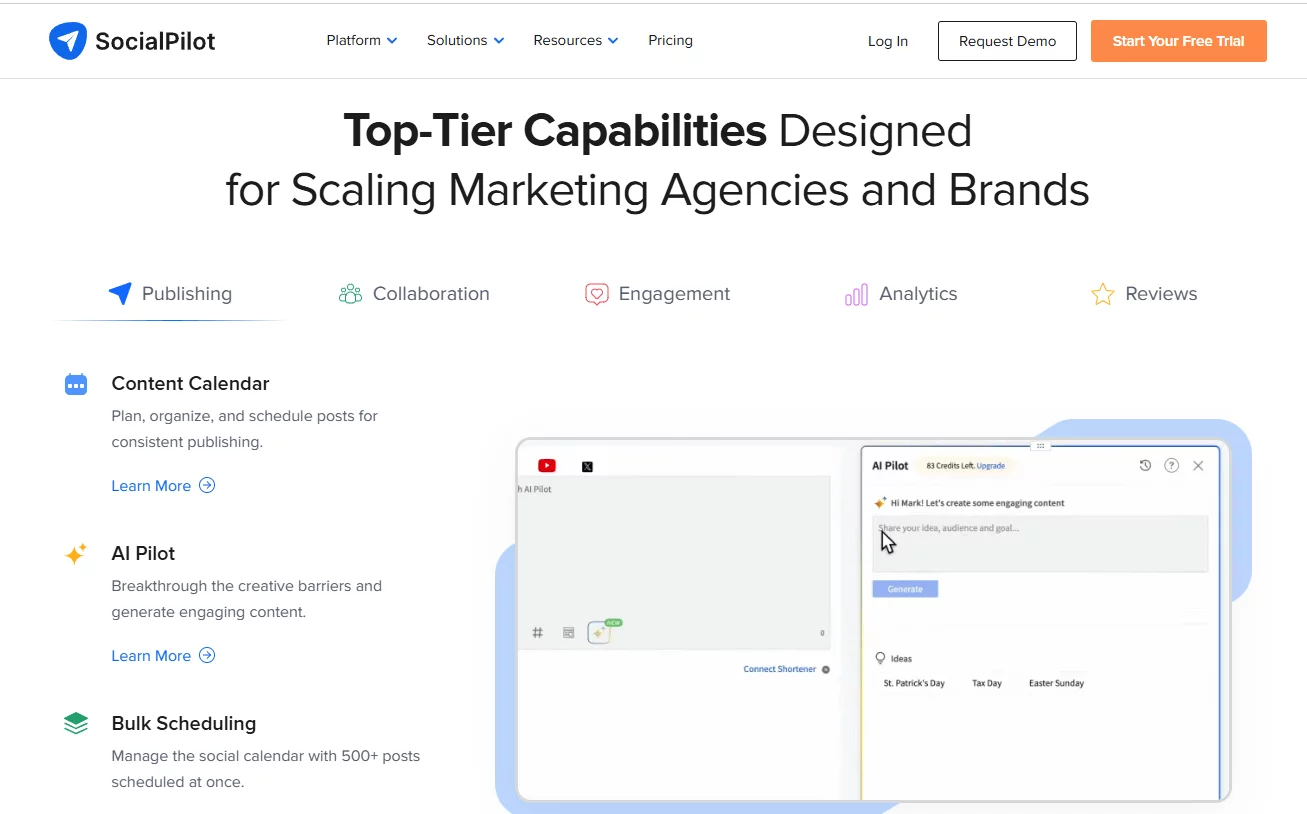Click the new AI Pilot sparkle icon
The image size is (1307, 814).
600,632
